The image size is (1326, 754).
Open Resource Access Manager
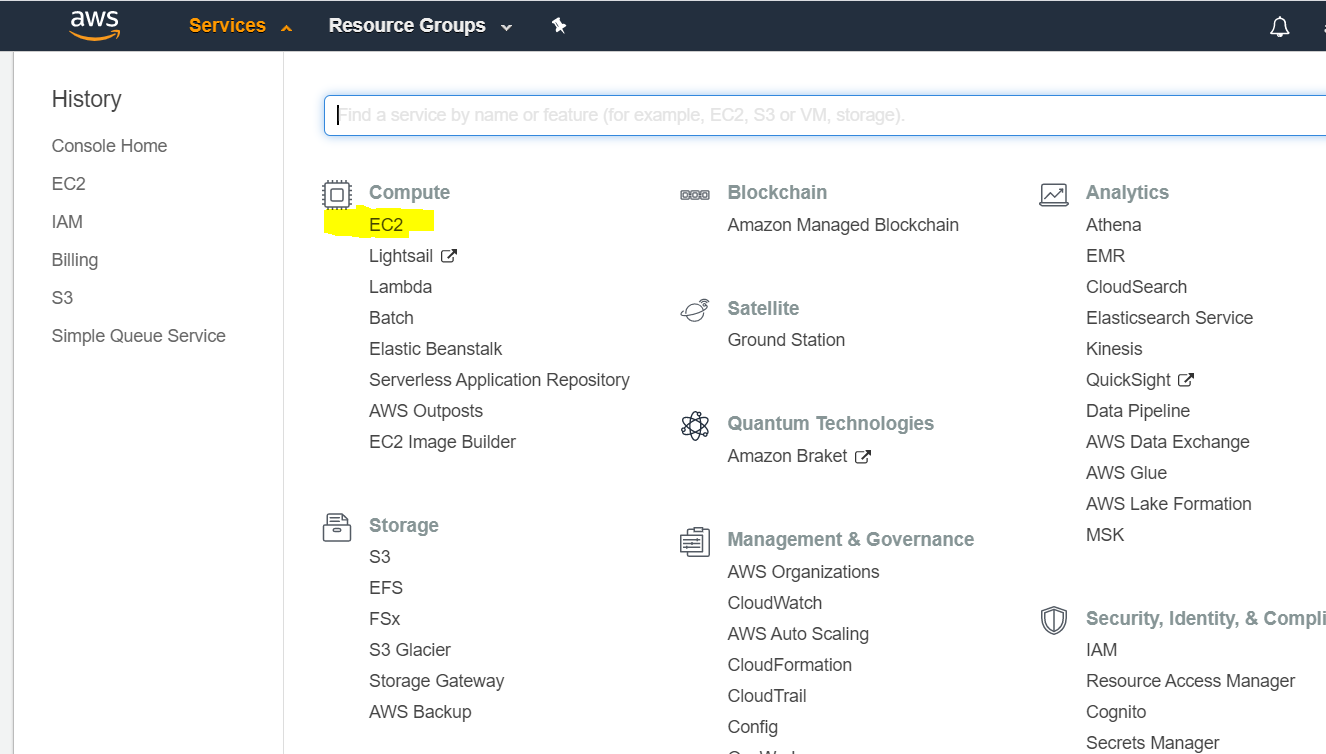click(x=1190, y=681)
